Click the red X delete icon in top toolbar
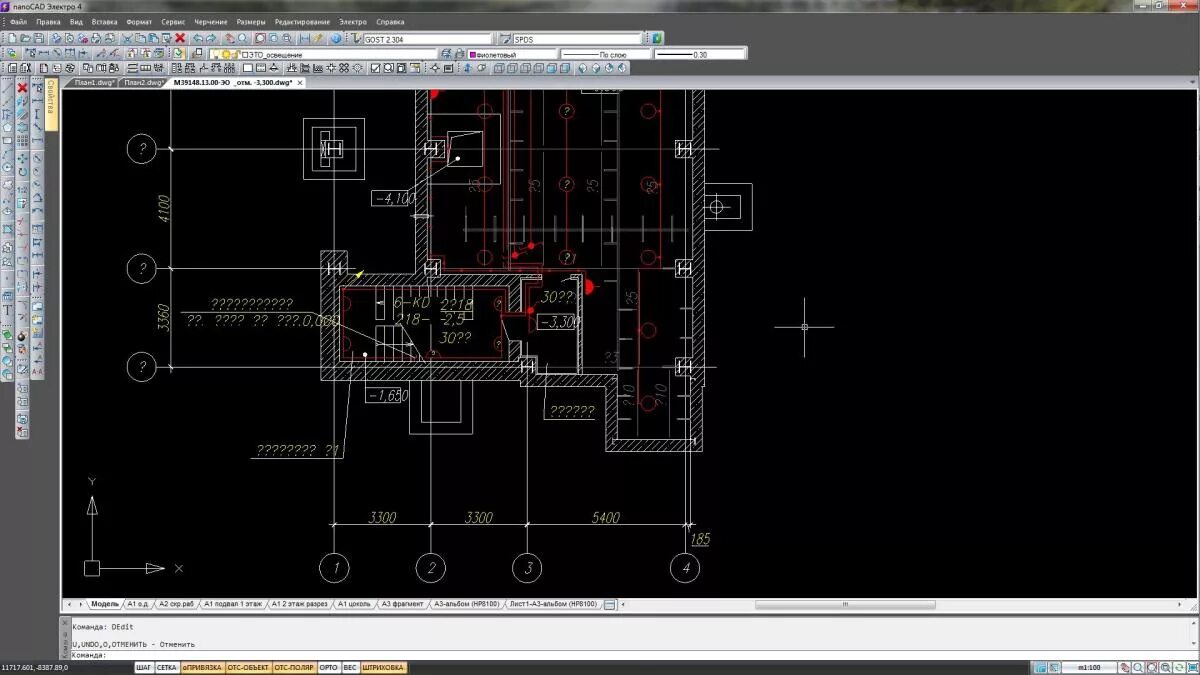The width and height of the screenshot is (1200, 675). pos(180,38)
